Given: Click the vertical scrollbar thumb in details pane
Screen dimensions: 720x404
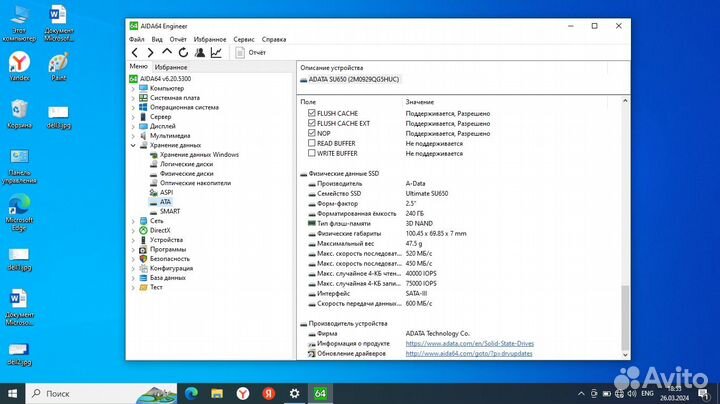Looking at the screenshot, I should click(625, 318).
